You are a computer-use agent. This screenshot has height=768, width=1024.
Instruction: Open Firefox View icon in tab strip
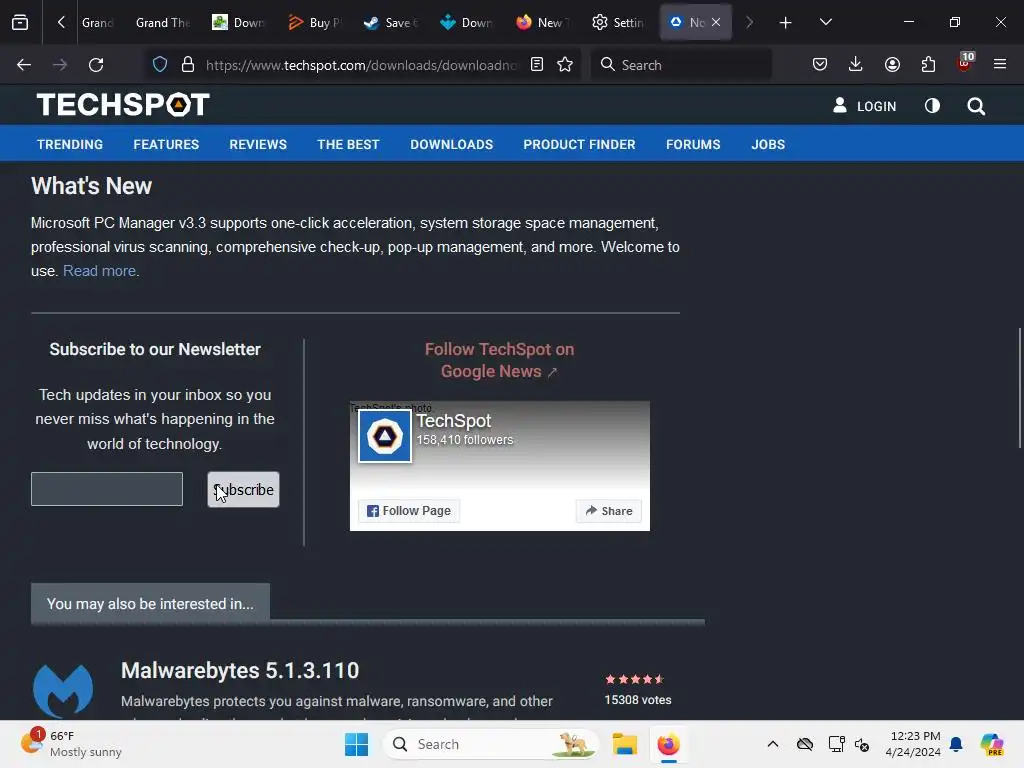(20, 22)
